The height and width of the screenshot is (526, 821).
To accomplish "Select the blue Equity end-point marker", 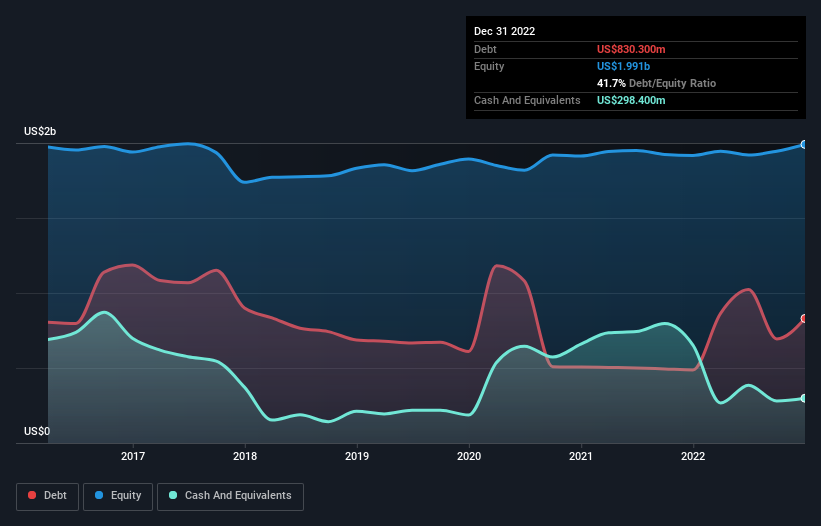I will [x=804, y=144].
